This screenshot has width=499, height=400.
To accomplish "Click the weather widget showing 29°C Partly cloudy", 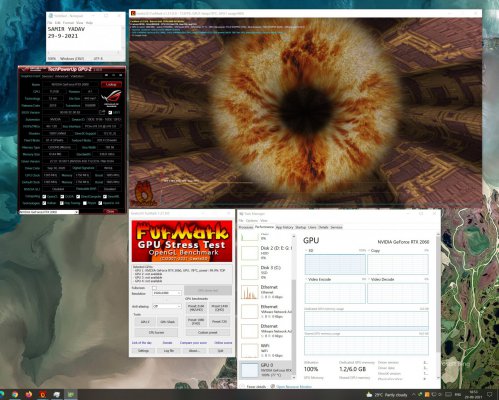I will [x=387, y=395].
